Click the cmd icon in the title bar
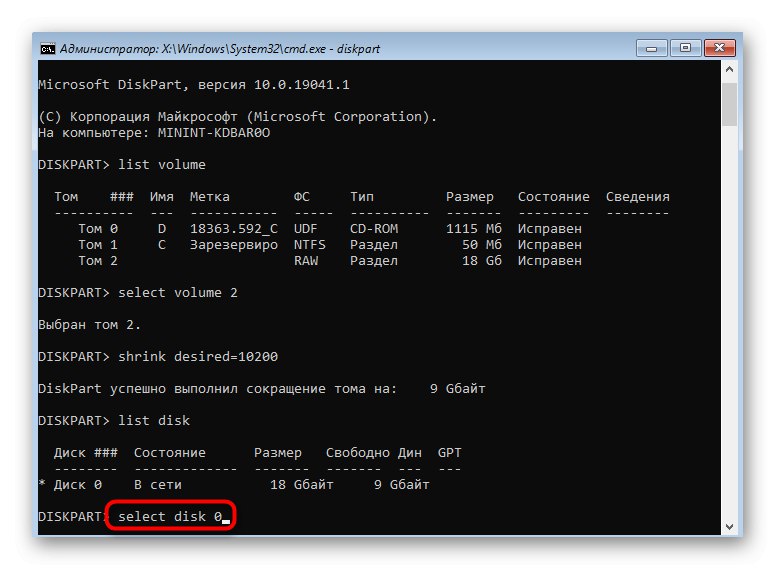The height and width of the screenshot is (569, 775). click(x=47, y=47)
